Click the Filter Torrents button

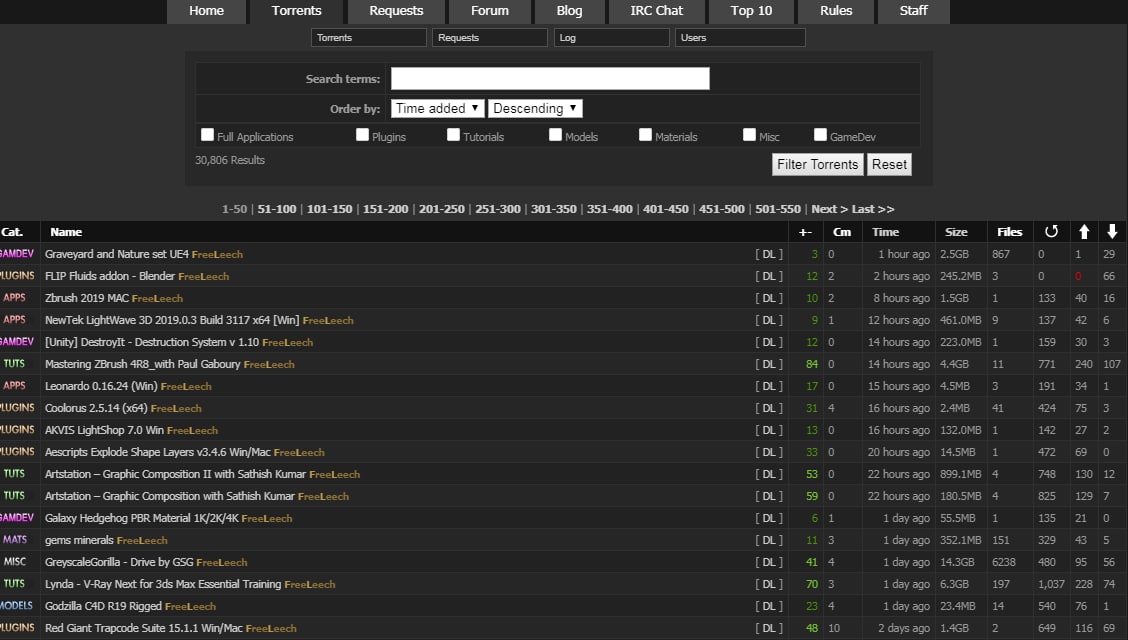(x=818, y=165)
